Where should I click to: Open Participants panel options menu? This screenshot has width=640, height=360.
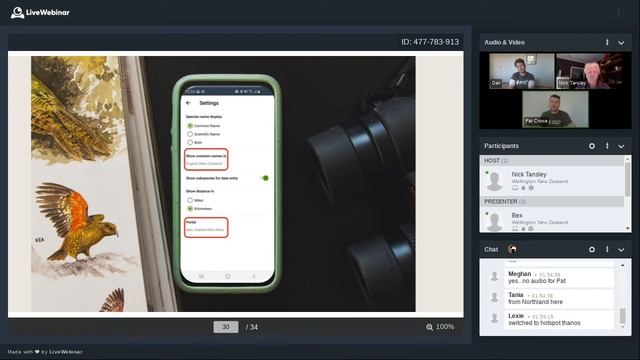607,146
